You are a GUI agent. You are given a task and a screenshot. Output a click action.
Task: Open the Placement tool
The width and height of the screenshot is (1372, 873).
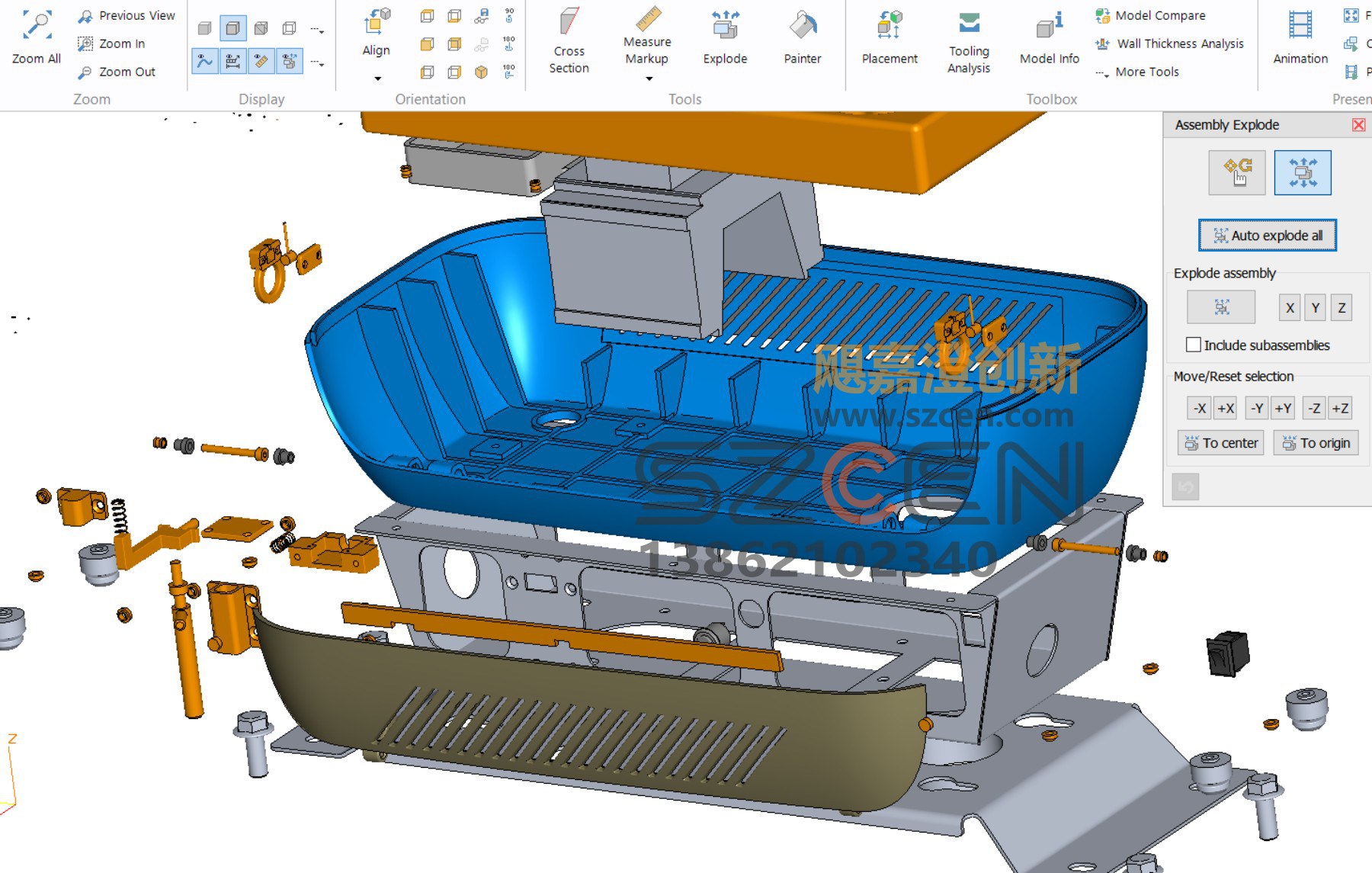coord(890,38)
